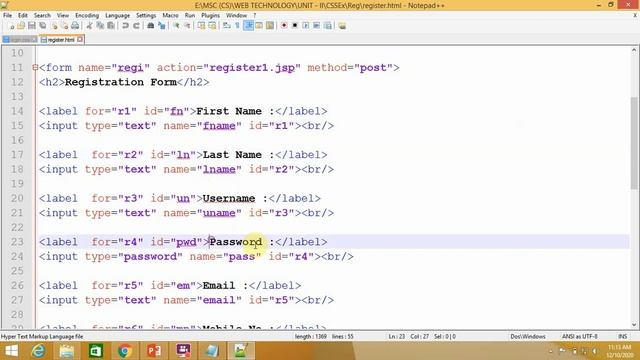Image resolution: width=640 pixels, height=360 pixels.
Task: Click 'INS' insert mode indicator
Action: click(622, 337)
